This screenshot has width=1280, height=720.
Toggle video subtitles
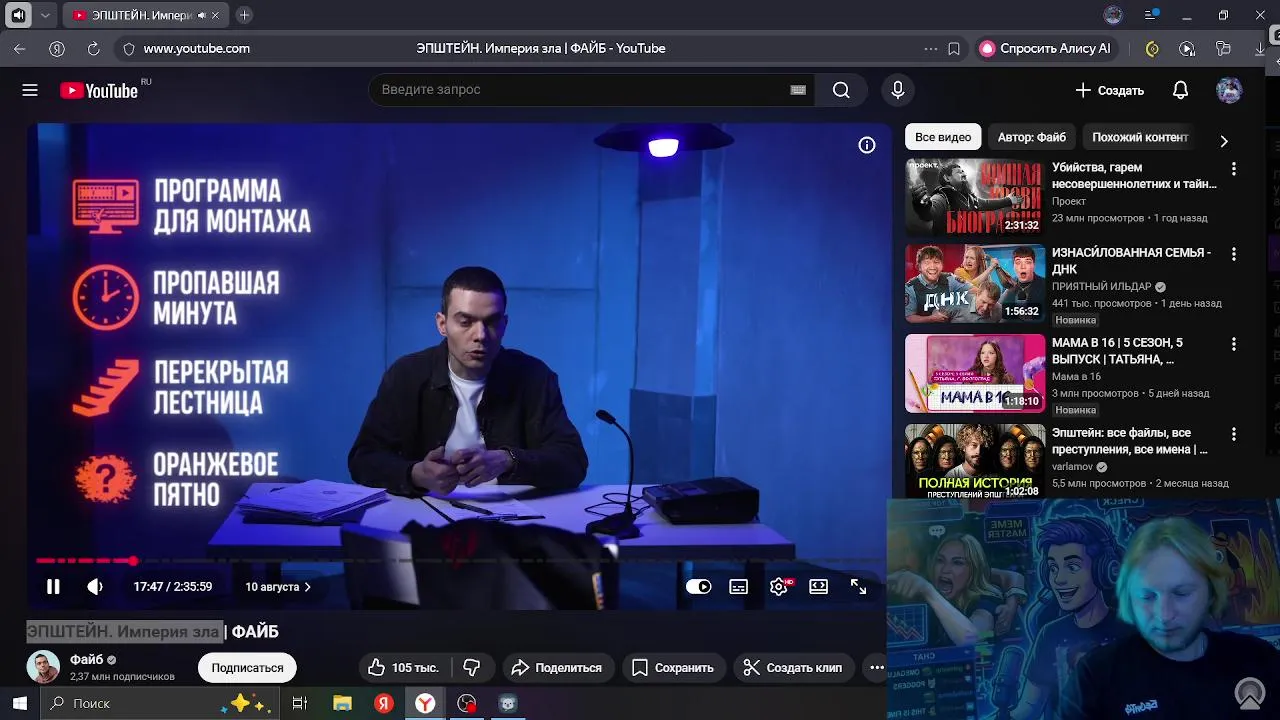(x=738, y=587)
